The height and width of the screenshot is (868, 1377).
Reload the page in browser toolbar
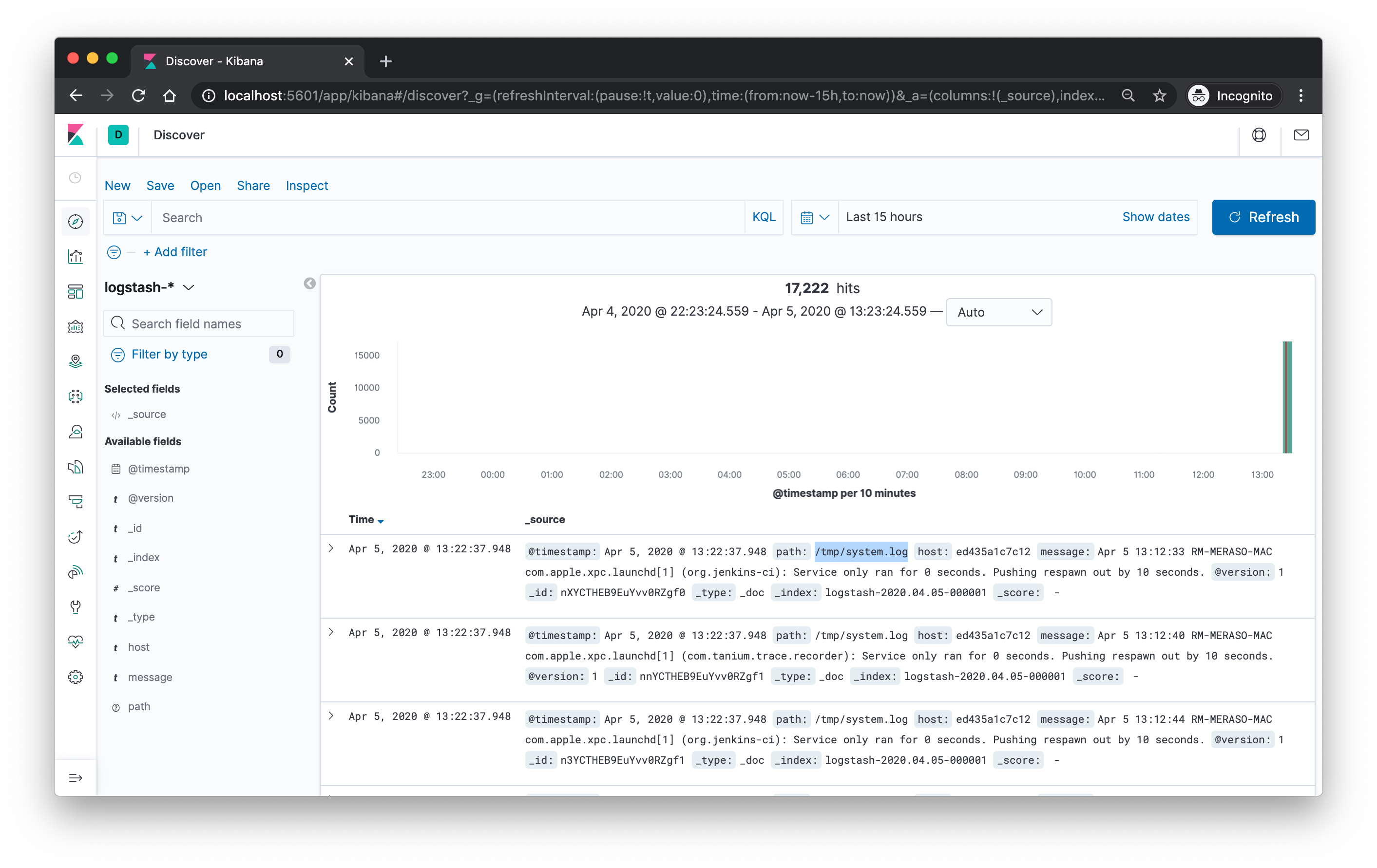(x=138, y=95)
